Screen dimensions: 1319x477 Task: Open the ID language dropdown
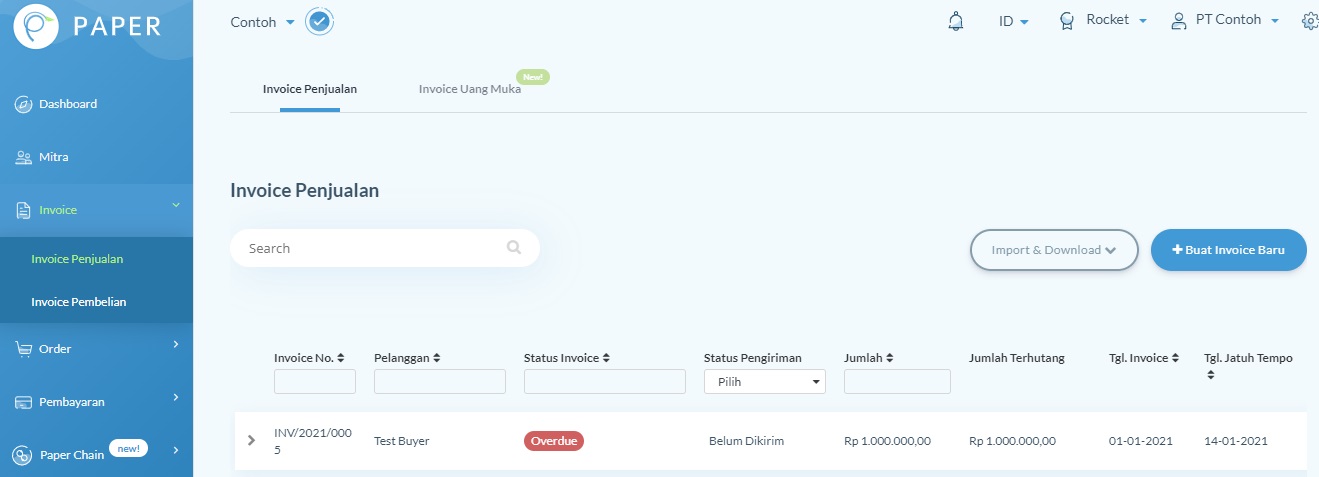[x=1013, y=21]
